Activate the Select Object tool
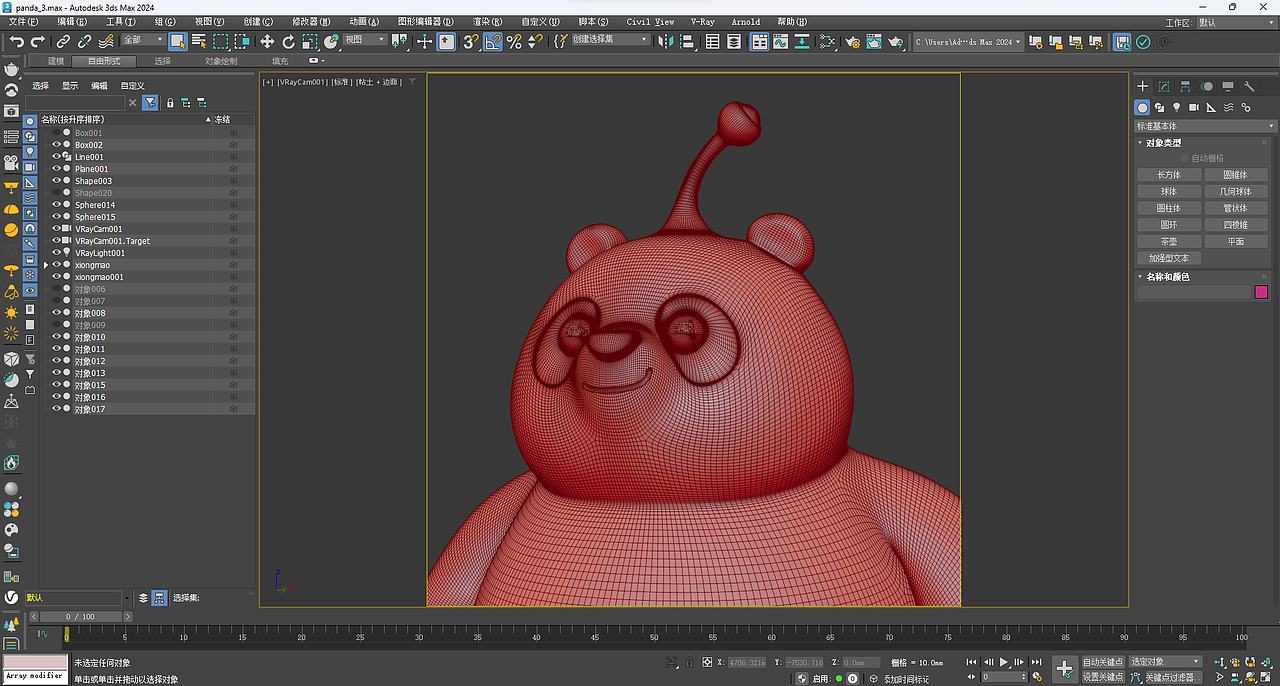The width and height of the screenshot is (1280, 686). (178, 41)
